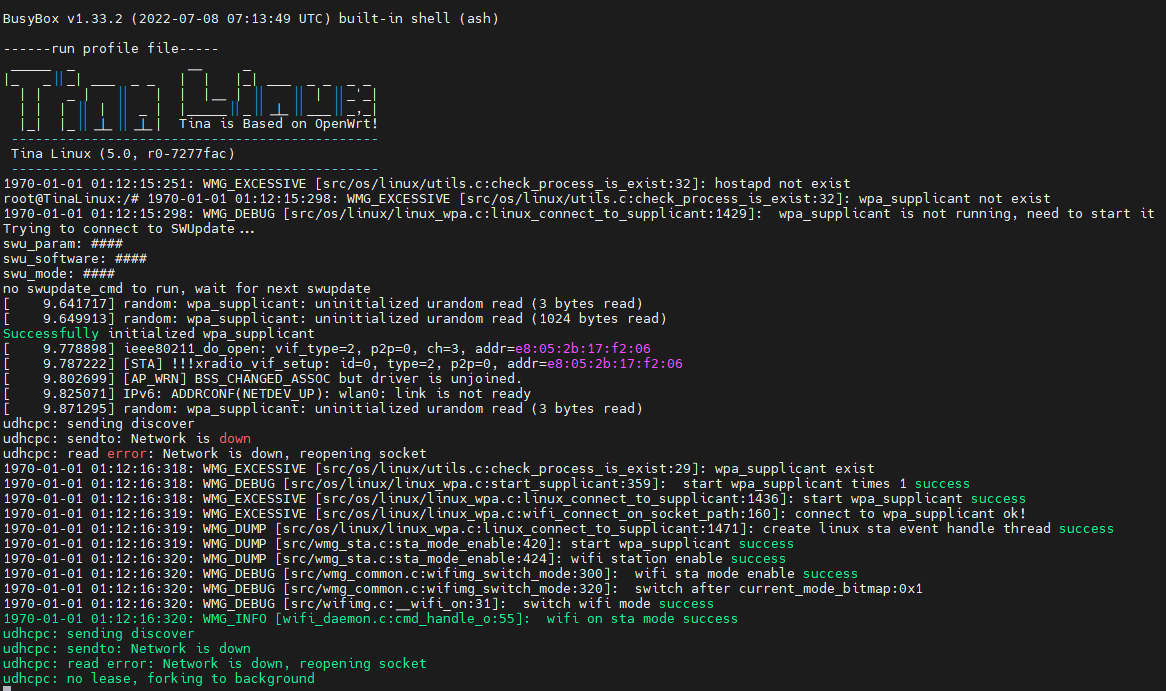This screenshot has height=691, width=1166.
Task: Select the swu_mode output line
Action: [58, 274]
